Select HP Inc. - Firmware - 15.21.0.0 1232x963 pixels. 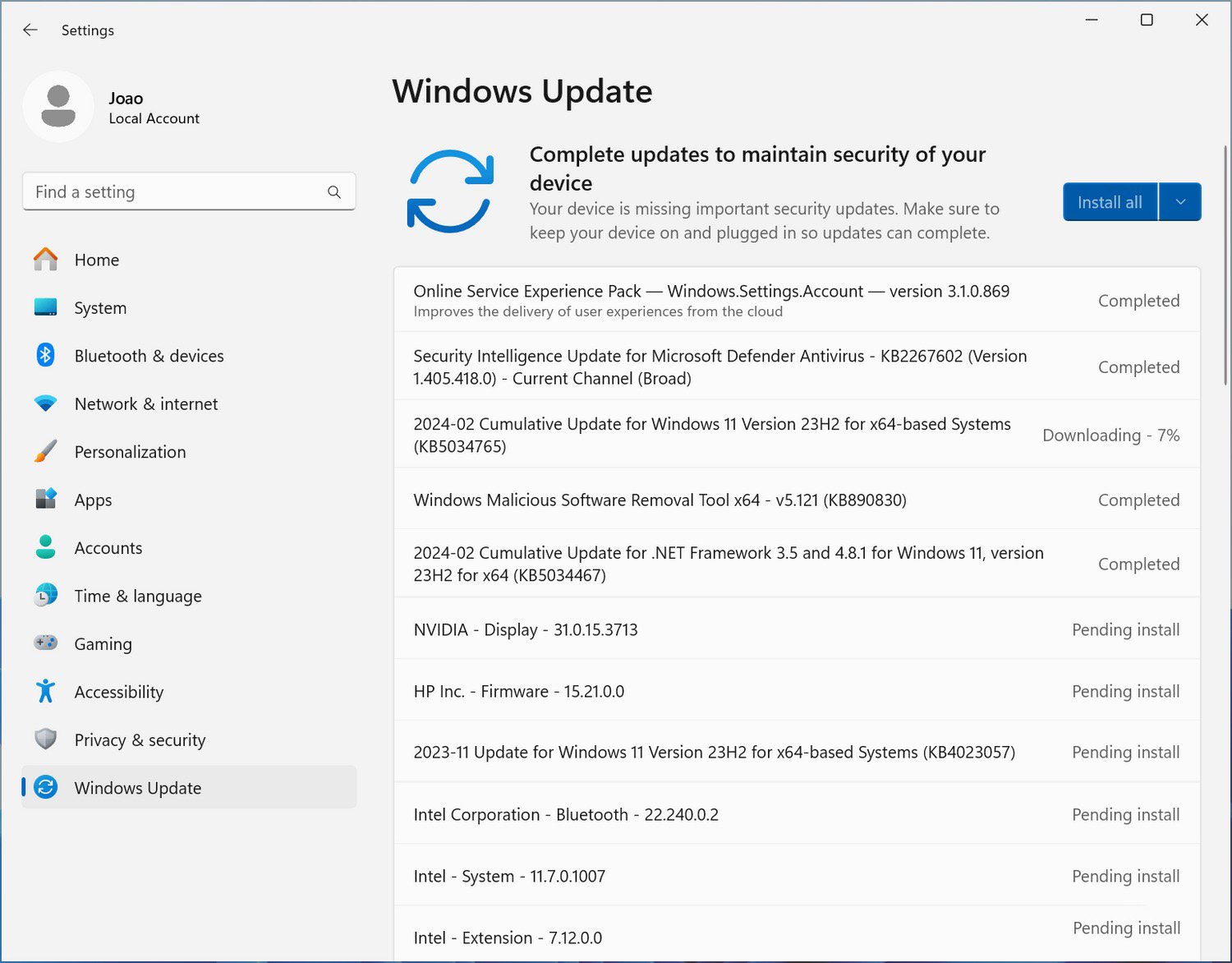pos(797,691)
